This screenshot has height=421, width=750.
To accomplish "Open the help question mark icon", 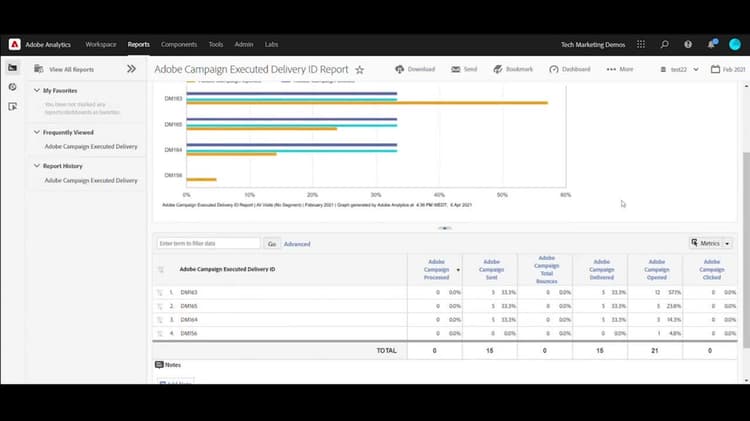I will tap(688, 44).
